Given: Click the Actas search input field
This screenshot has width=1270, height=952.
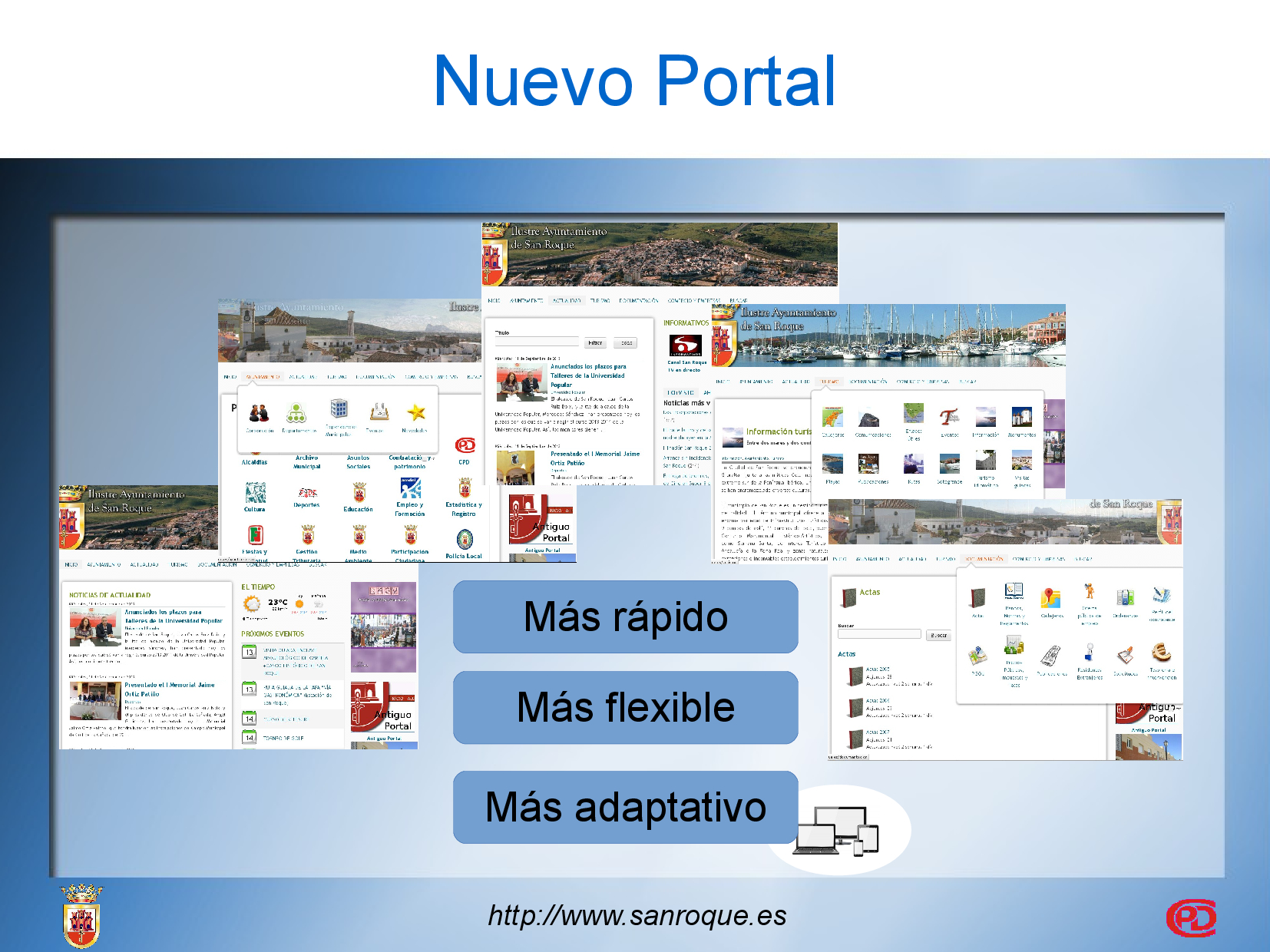Looking at the screenshot, I should click(879, 634).
